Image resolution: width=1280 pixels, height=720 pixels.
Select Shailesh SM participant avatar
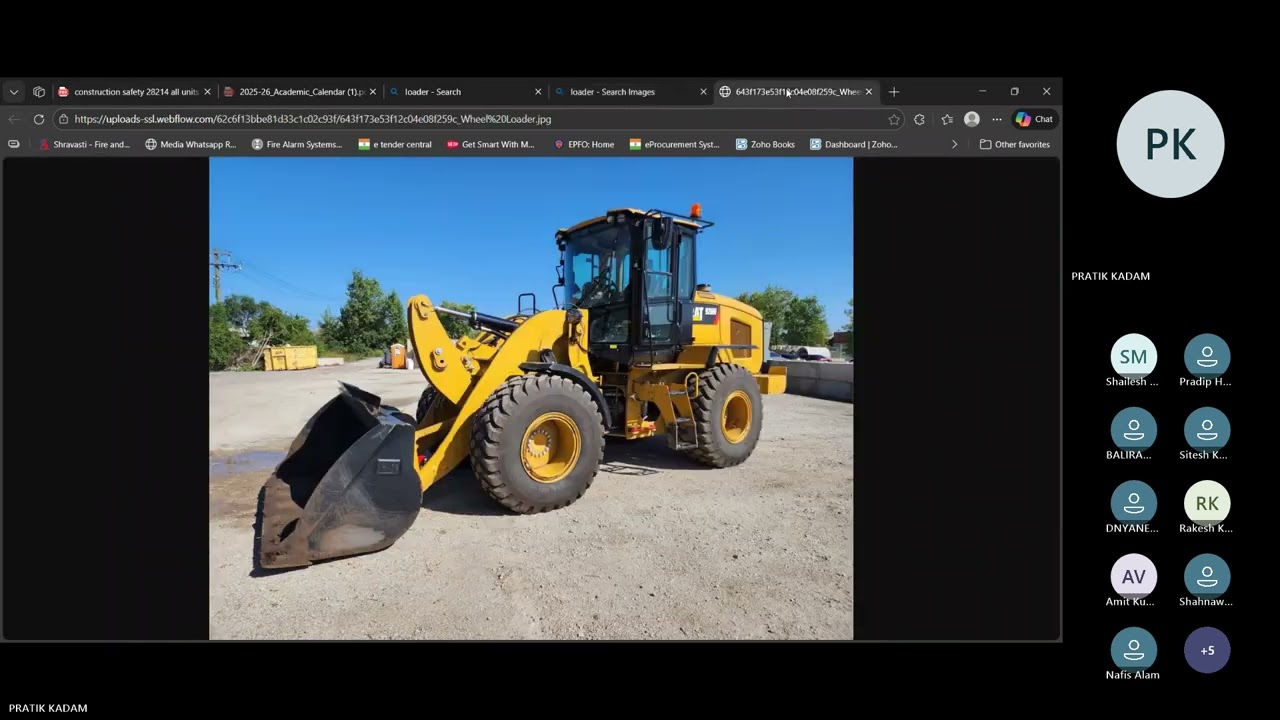coord(1133,357)
